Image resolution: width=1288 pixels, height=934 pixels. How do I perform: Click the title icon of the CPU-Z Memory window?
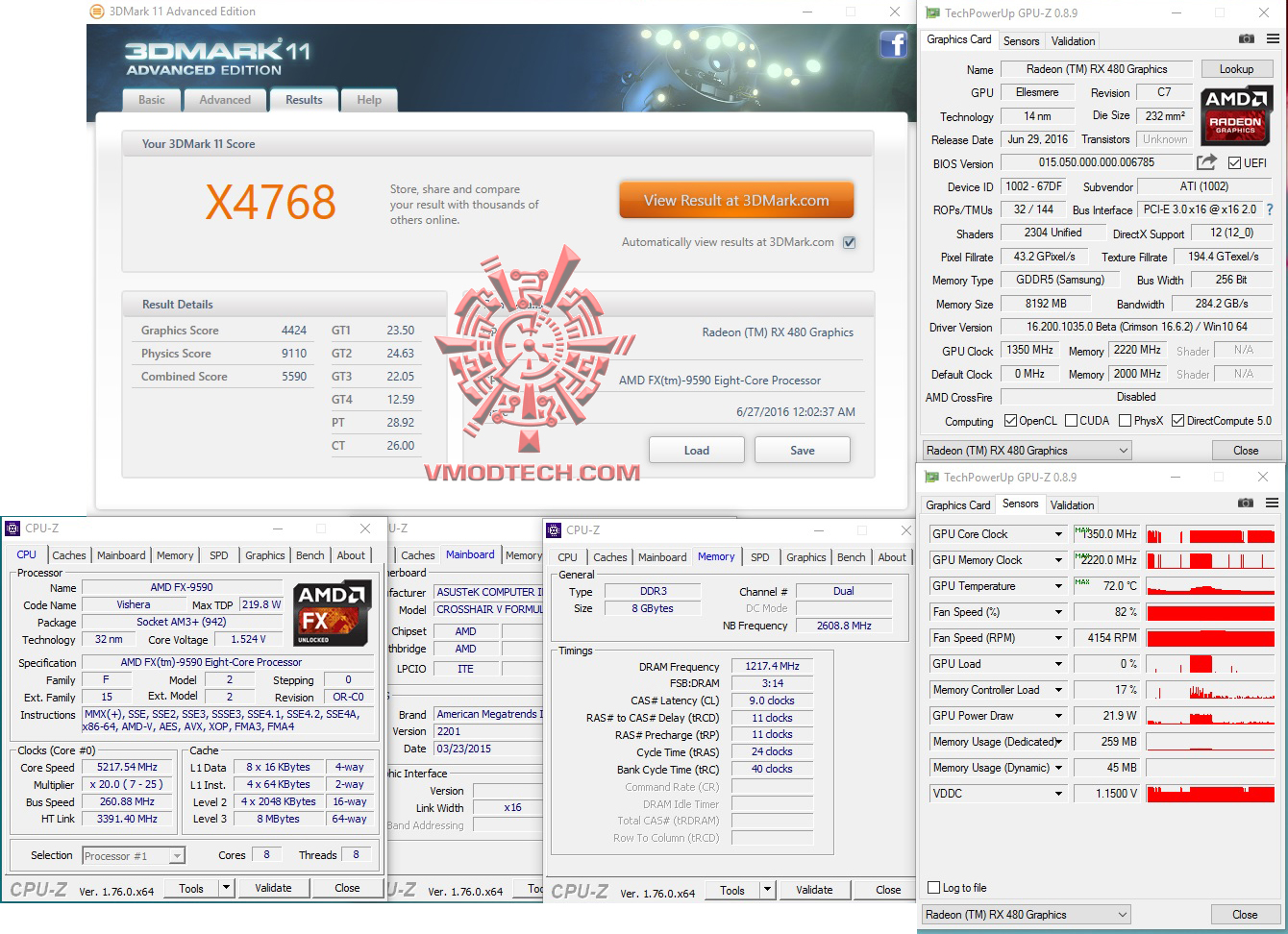554,530
